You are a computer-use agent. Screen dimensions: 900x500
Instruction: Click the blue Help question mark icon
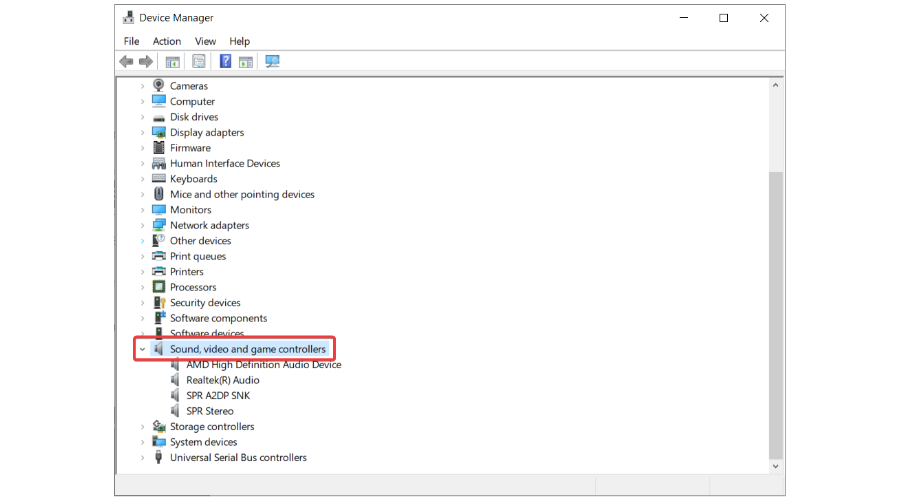(226, 61)
